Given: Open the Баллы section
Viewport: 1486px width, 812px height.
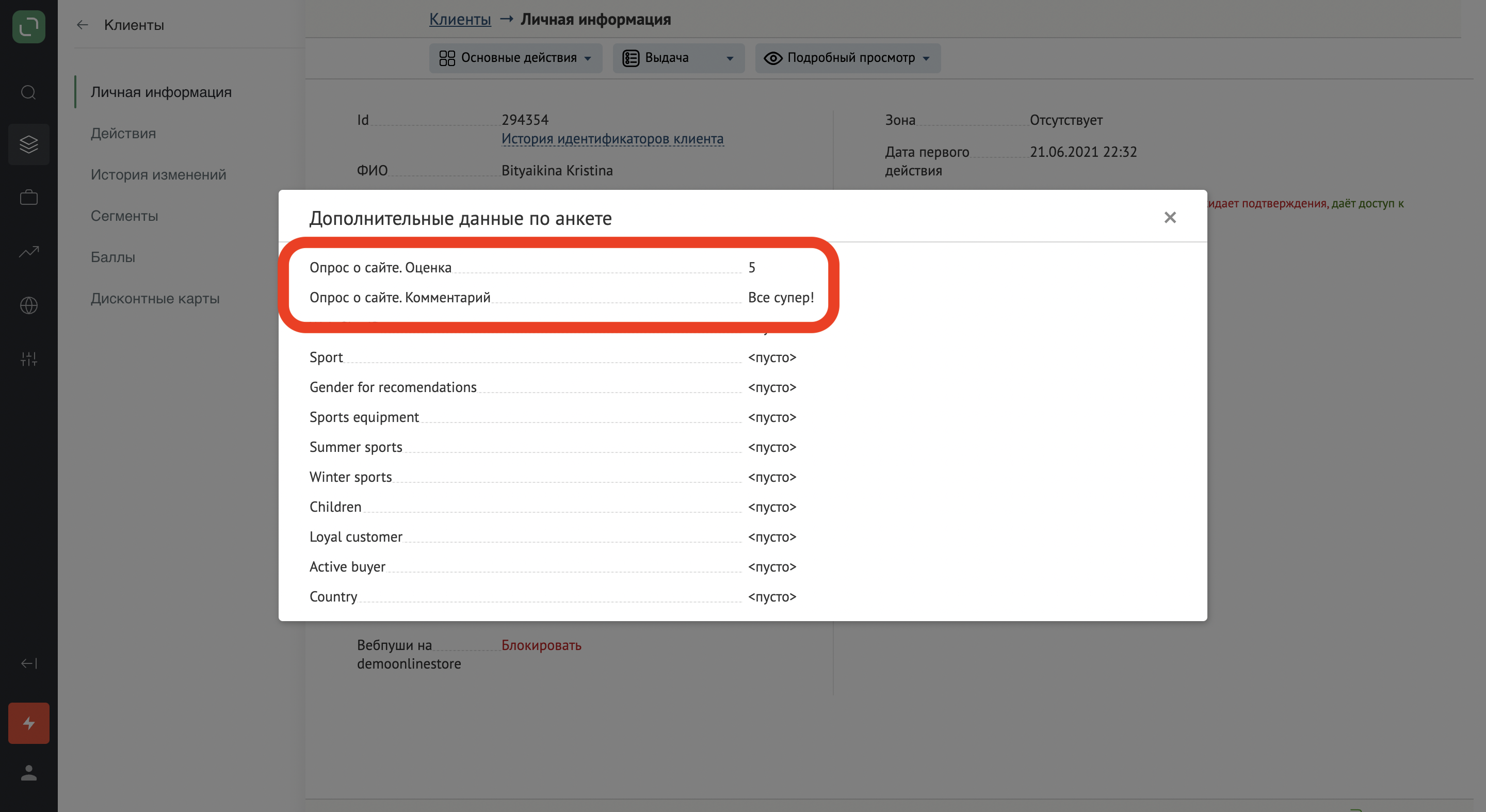Looking at the screenshot, I should coord(112,256).
